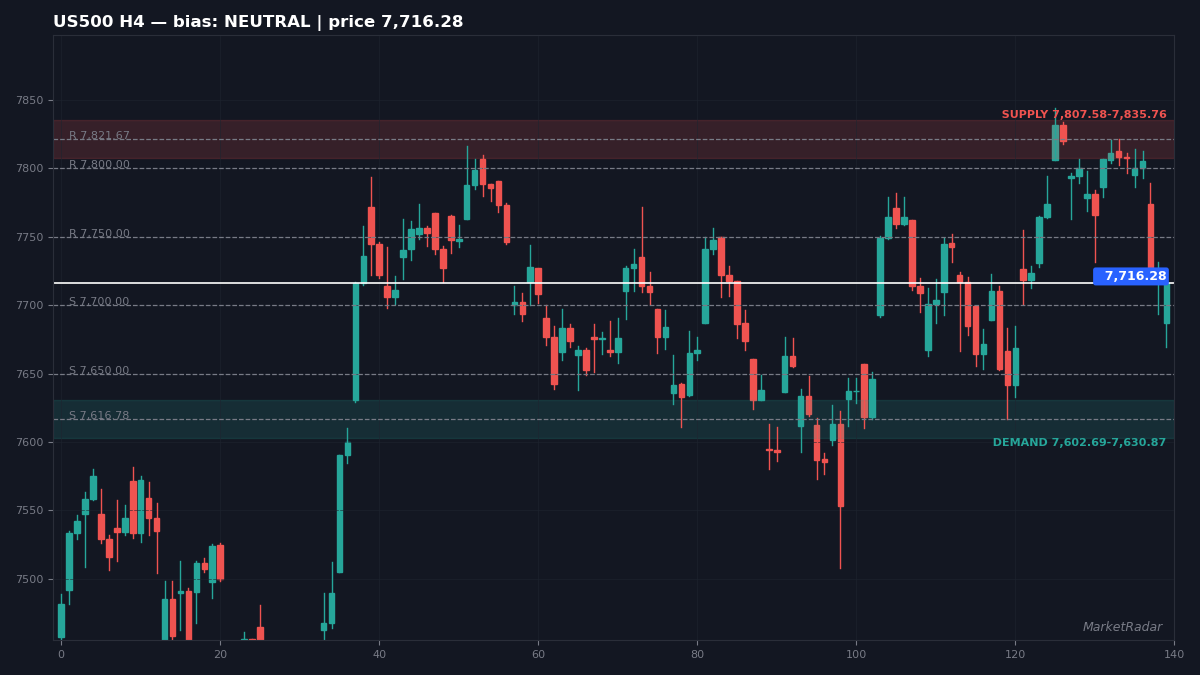1200x675 pixels.
Task: Click x-axis tick 0
Action: tap(61, 655)
